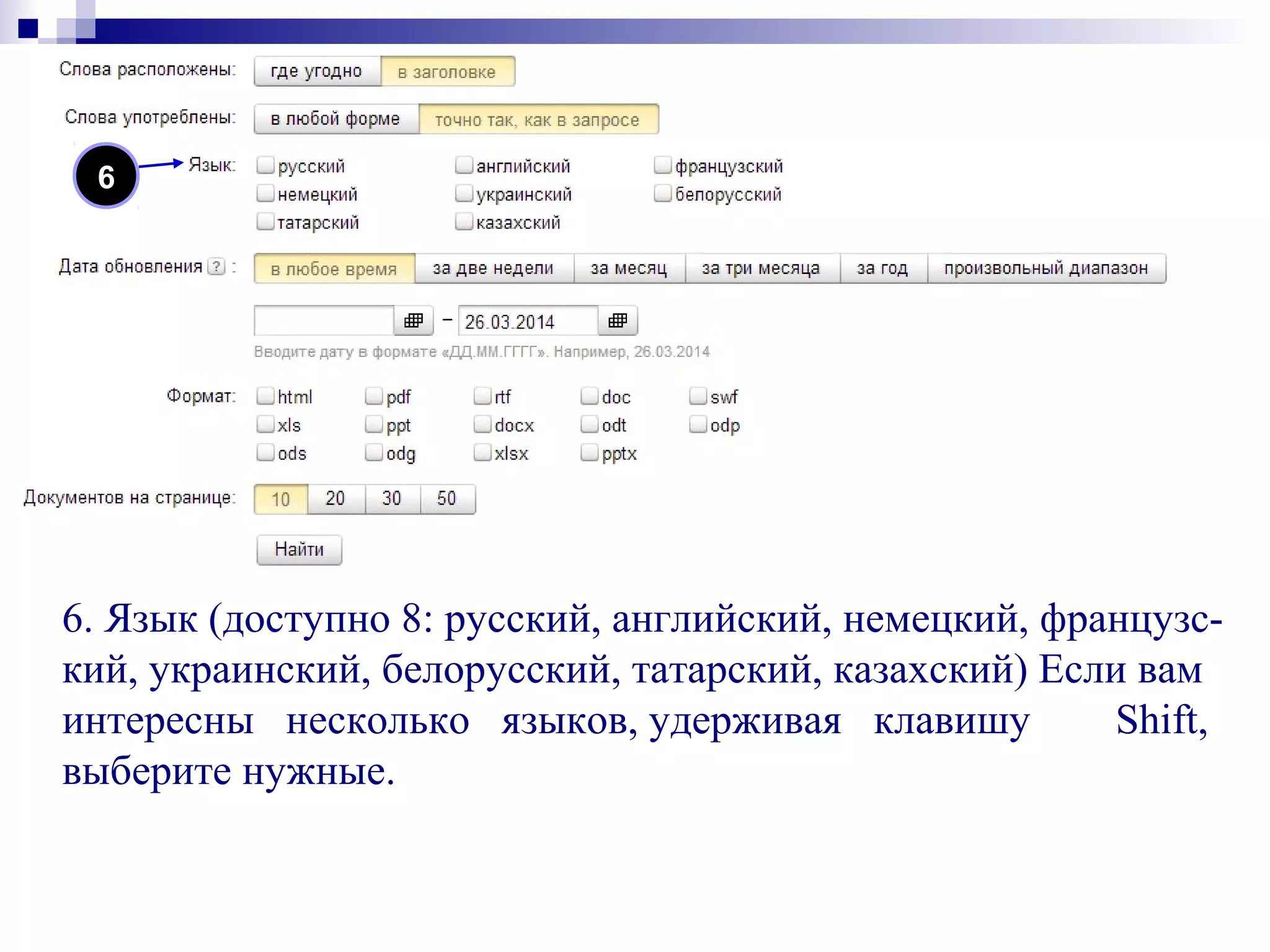Select 'где угодно' word location option
The image size is (1270, 952).
point(317,71)
